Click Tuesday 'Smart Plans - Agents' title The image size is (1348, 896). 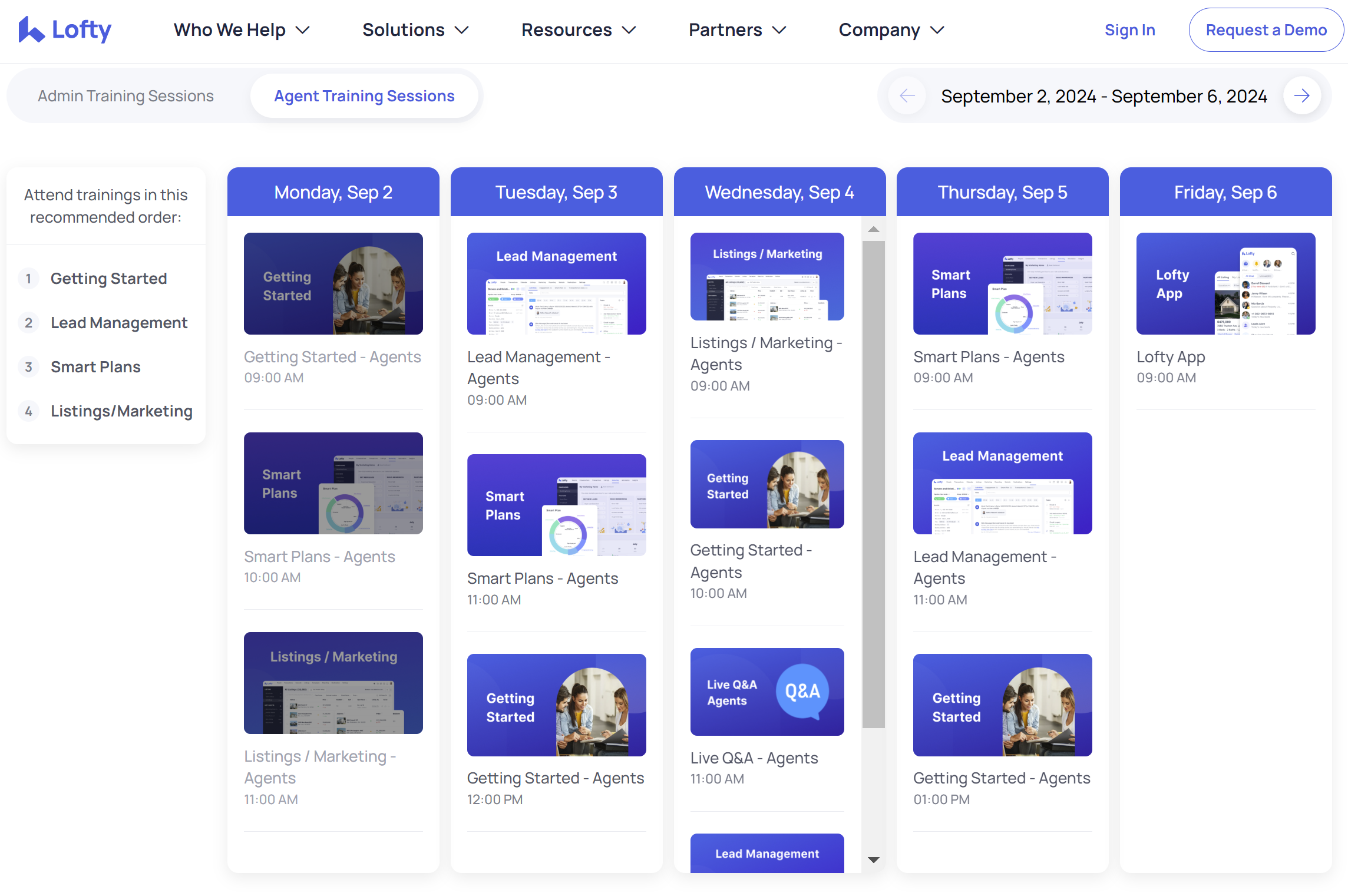(543, 578)
